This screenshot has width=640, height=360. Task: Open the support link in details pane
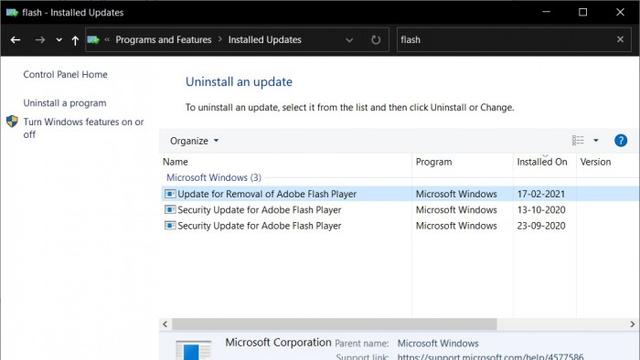click(x=490, y=356)
